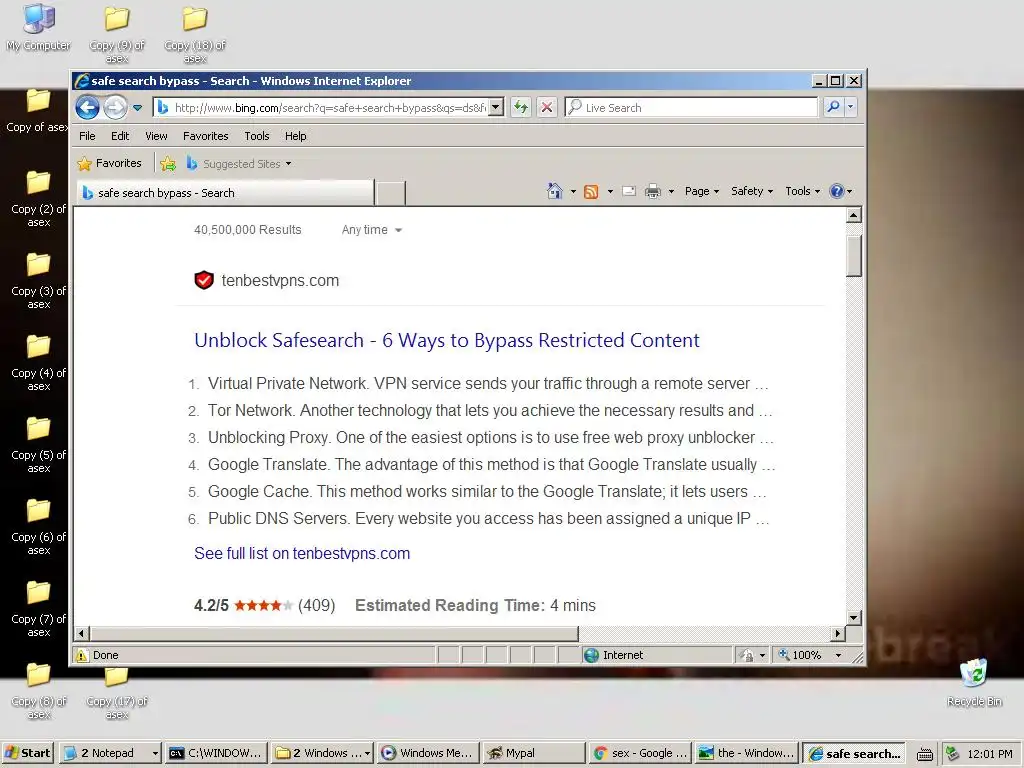This screenshot has width=1024, height=768.
Task: Switch to 2 Notepad taskbar group
Action: click(x=110, y=753)
